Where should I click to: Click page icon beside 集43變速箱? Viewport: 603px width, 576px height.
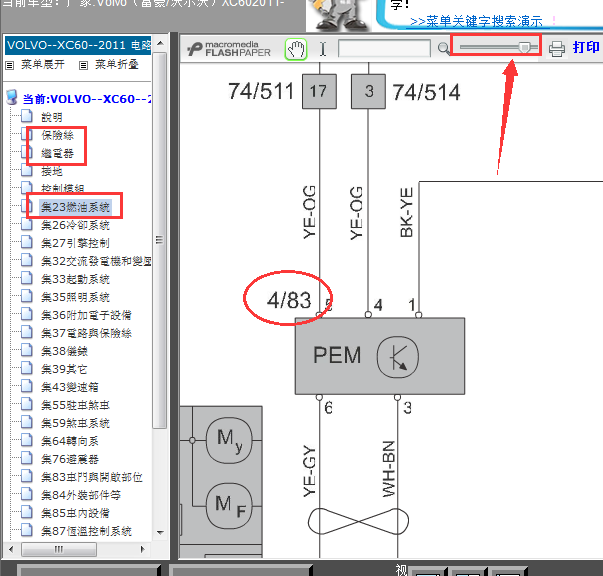click(27, 386)
